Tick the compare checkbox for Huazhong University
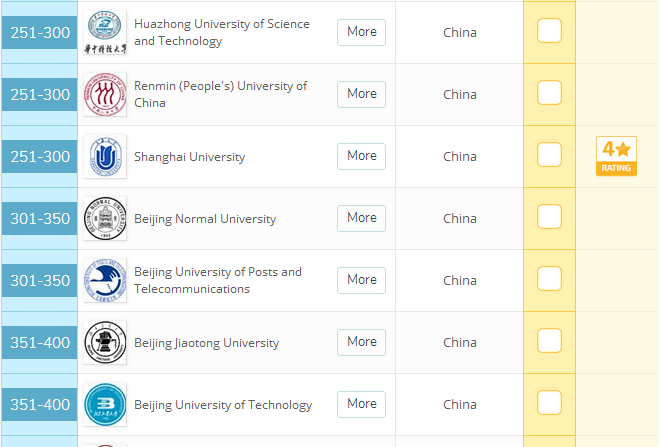The image size is (660, 447). [550, 31]
